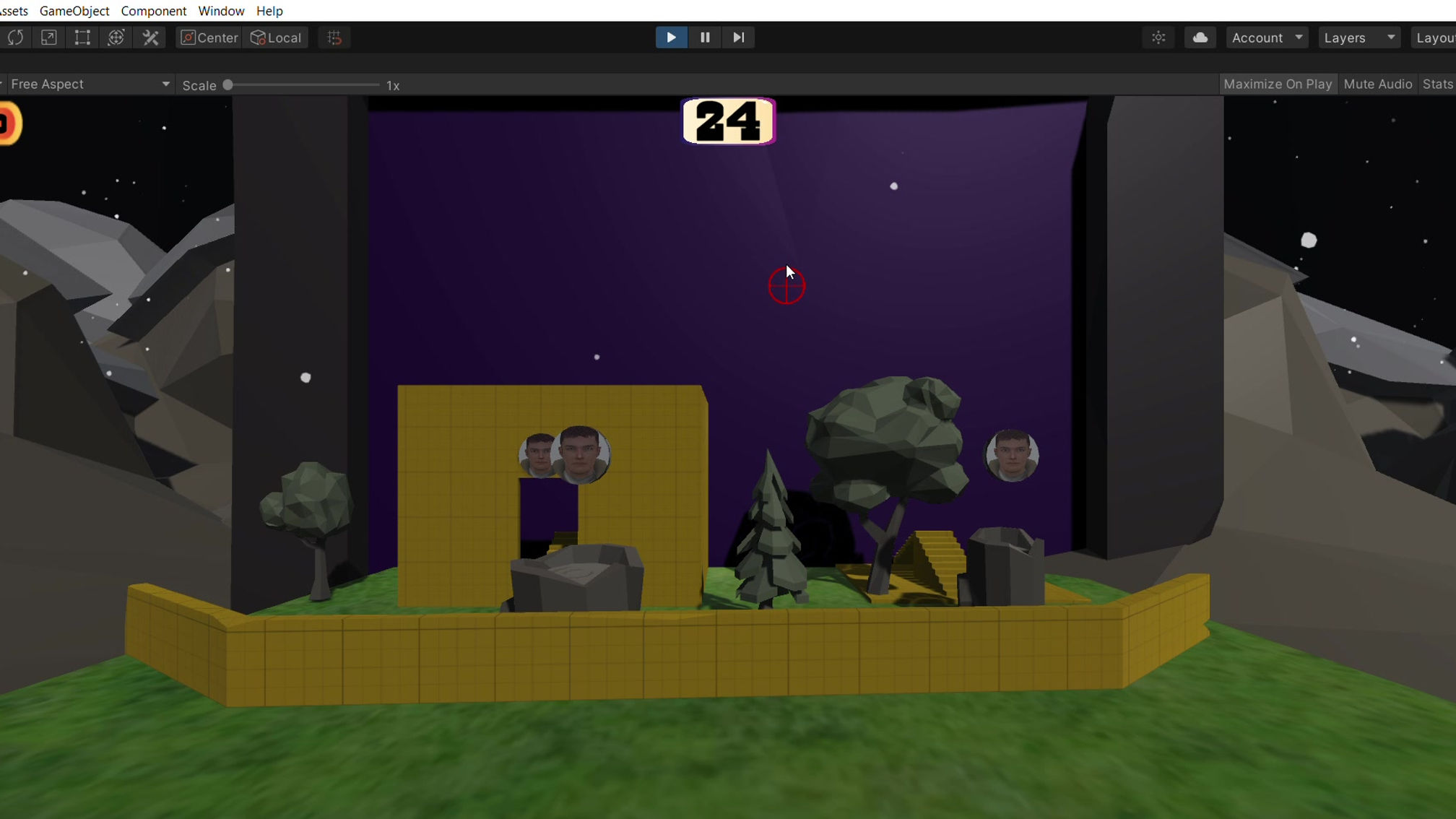This screenshot has width=1456, height=819.
Task: Select the Scale tool
Action: [x=49, y=38]
